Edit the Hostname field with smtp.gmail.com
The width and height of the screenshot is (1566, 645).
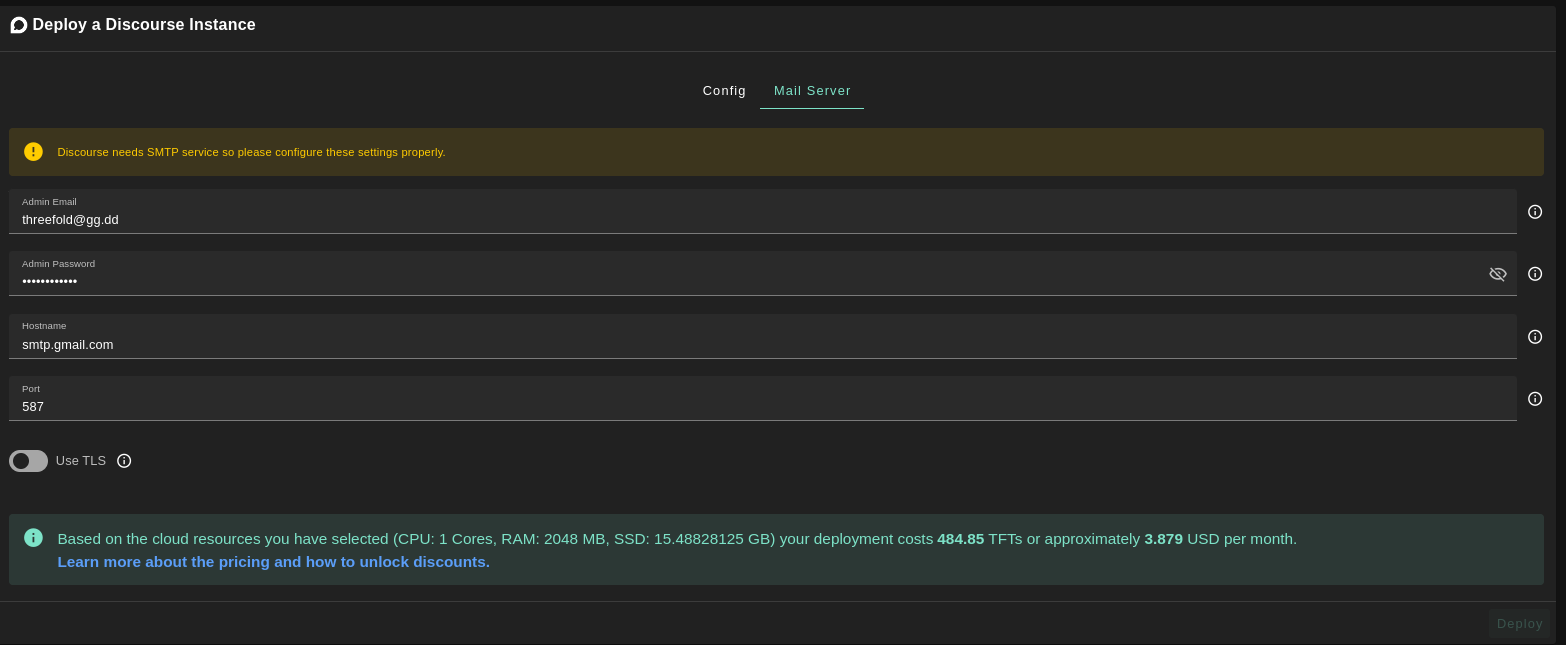tap(760, 345)
